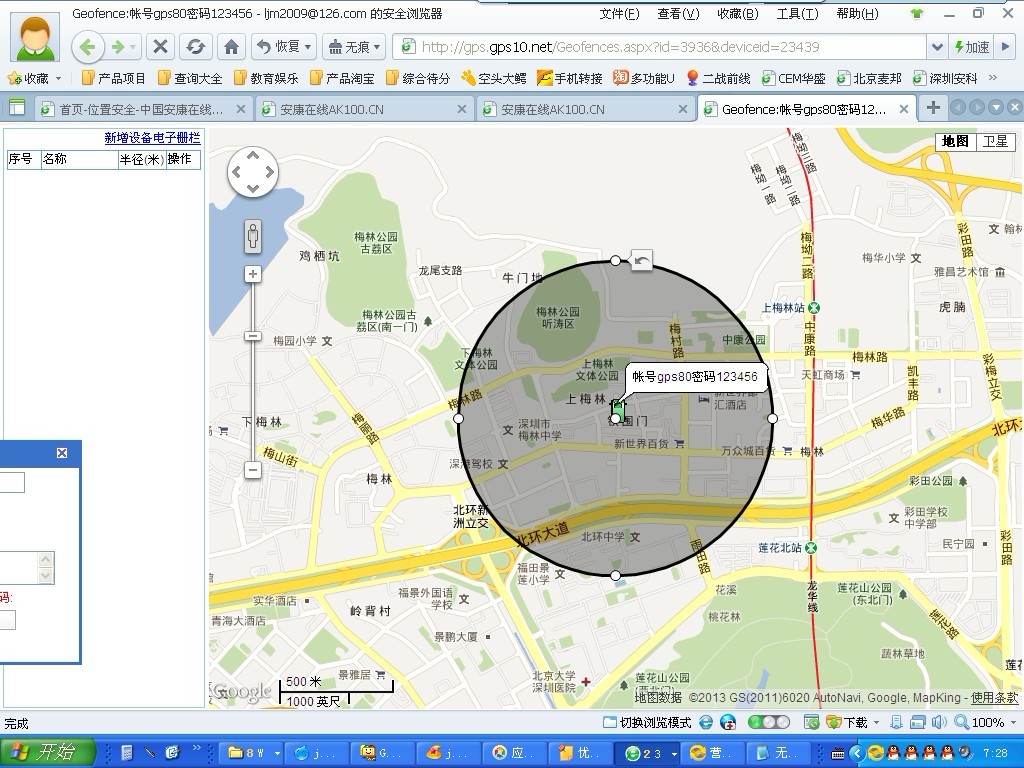1024x768 pixels.
Task: Open a new tab with the plus button
Action: pos(933,108)
